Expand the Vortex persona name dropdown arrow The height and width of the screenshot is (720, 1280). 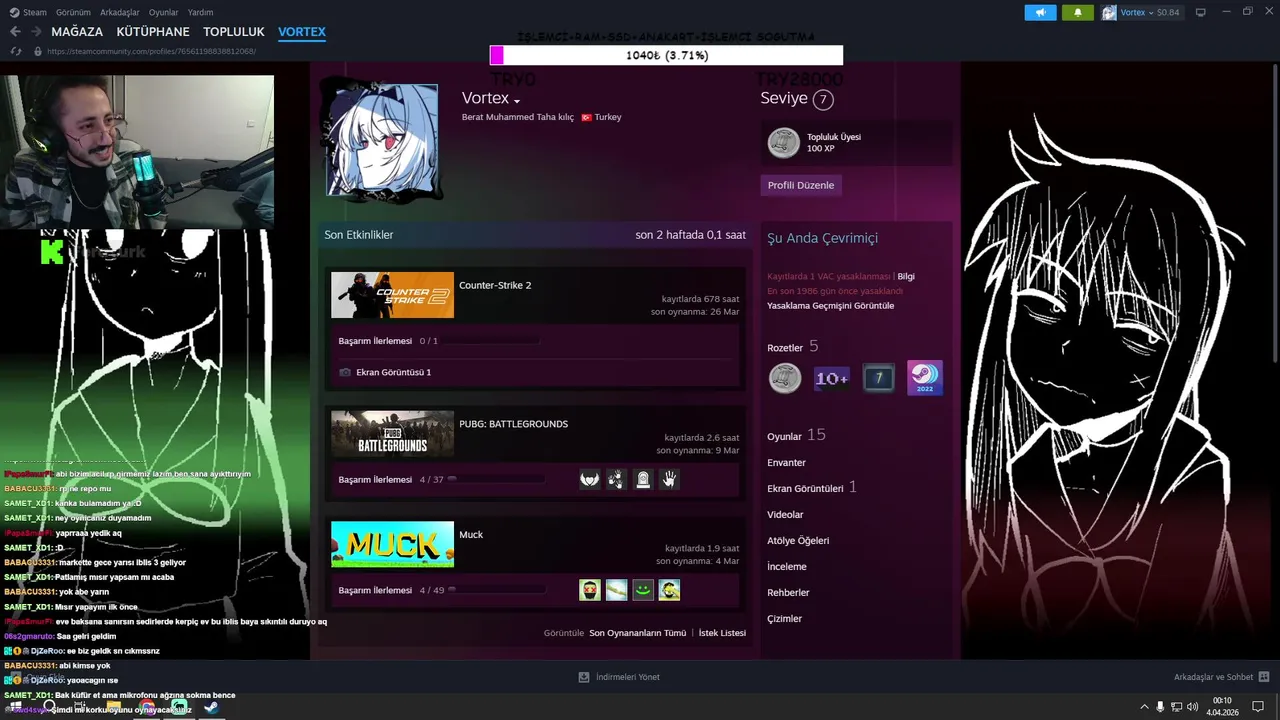tap(517, 101)
